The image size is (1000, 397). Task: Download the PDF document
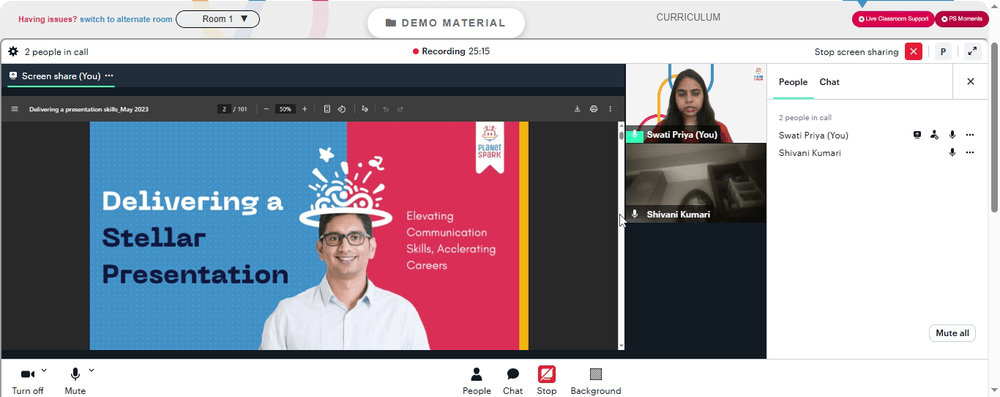coord(577,109)
